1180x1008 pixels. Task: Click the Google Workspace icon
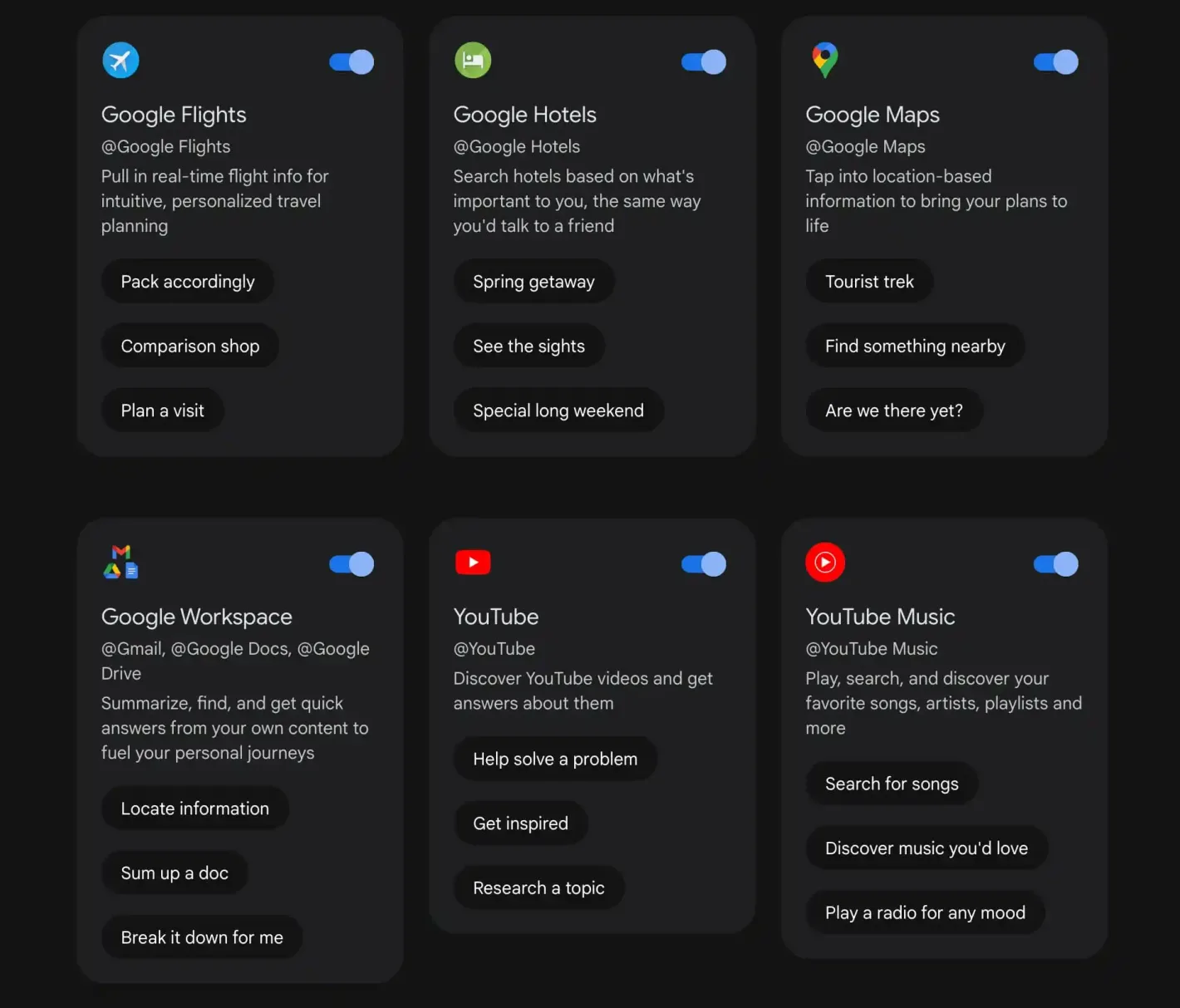tap(121, 563)
